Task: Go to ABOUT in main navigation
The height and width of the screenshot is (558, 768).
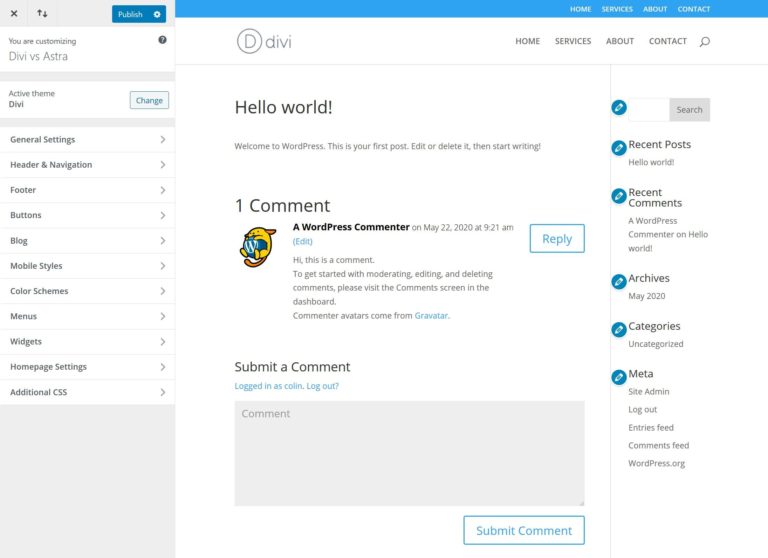Action: point(620,41)
